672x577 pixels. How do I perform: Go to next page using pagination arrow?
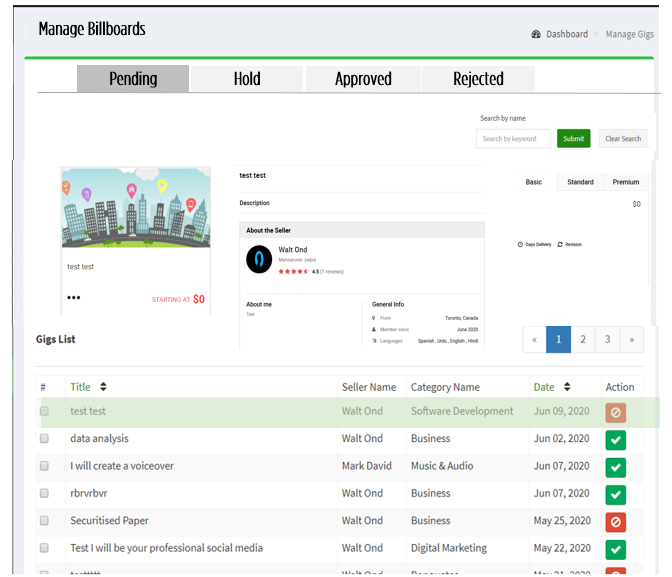pyautogui.click(x=631, y=340)
